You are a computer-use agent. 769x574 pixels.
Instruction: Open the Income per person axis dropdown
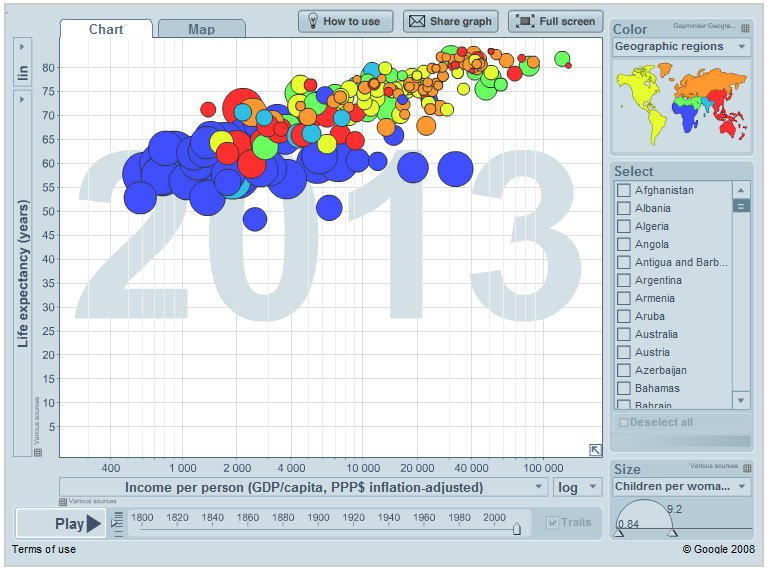[303, 487]
